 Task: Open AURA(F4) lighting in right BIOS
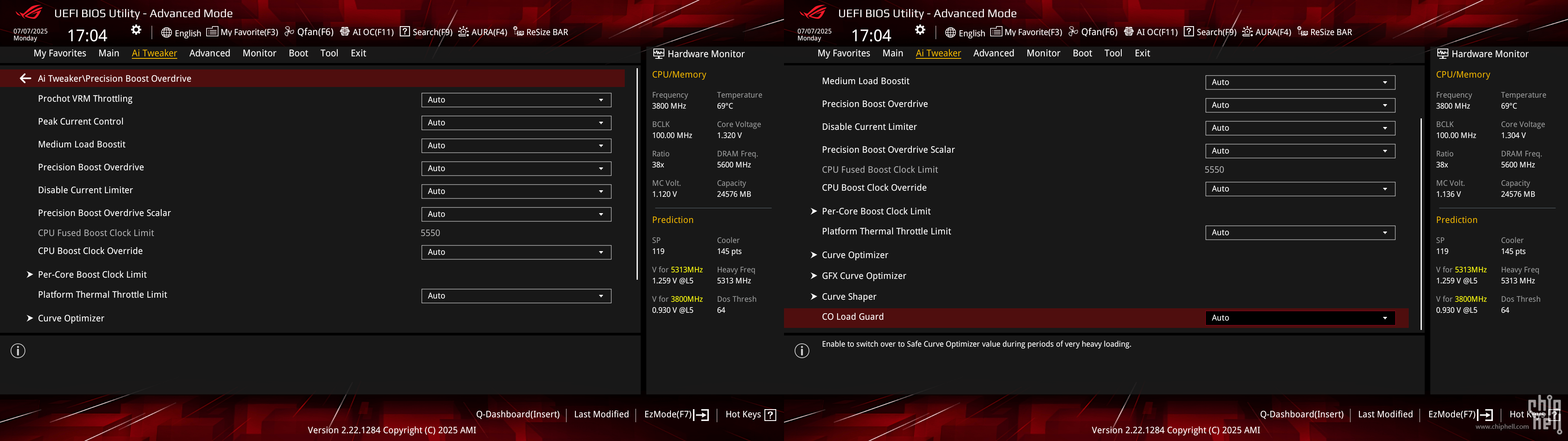1267,32
